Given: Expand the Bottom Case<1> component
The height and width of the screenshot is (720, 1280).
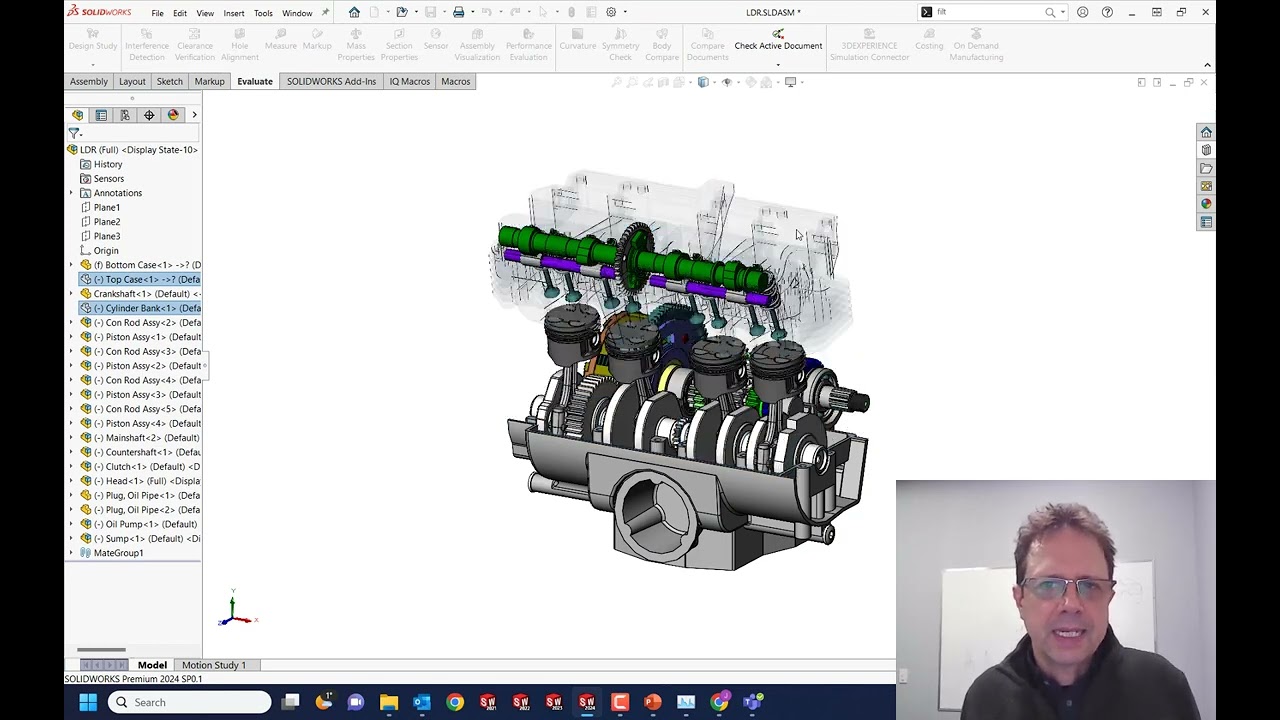Looking at the screenshot, I should (71, 265).
